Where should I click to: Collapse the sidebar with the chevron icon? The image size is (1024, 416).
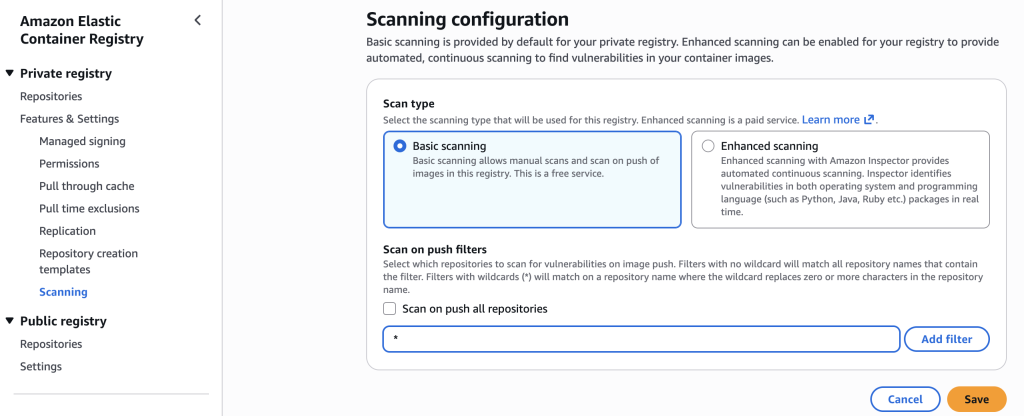click(x=198, y=21)
